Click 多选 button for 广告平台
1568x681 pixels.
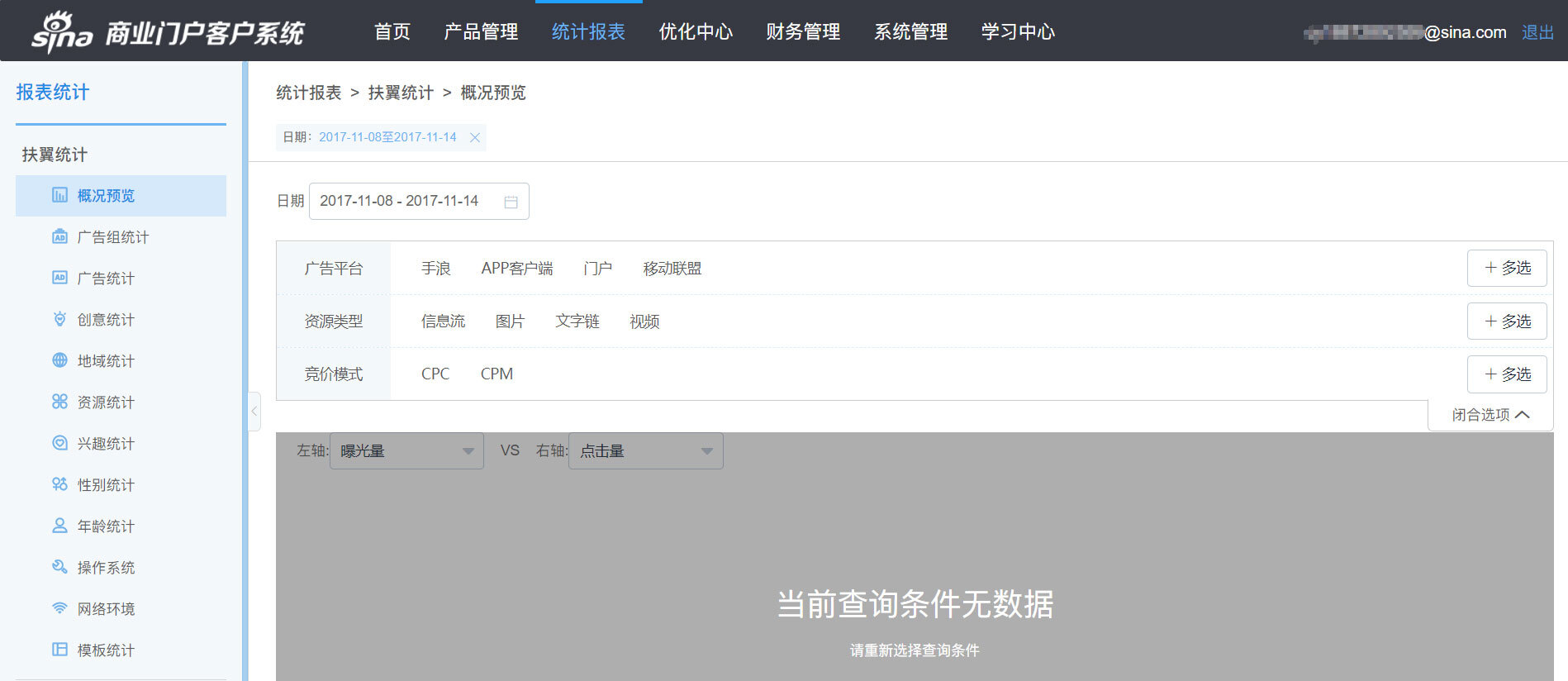pyautogui.click(x=1507, y=268)
